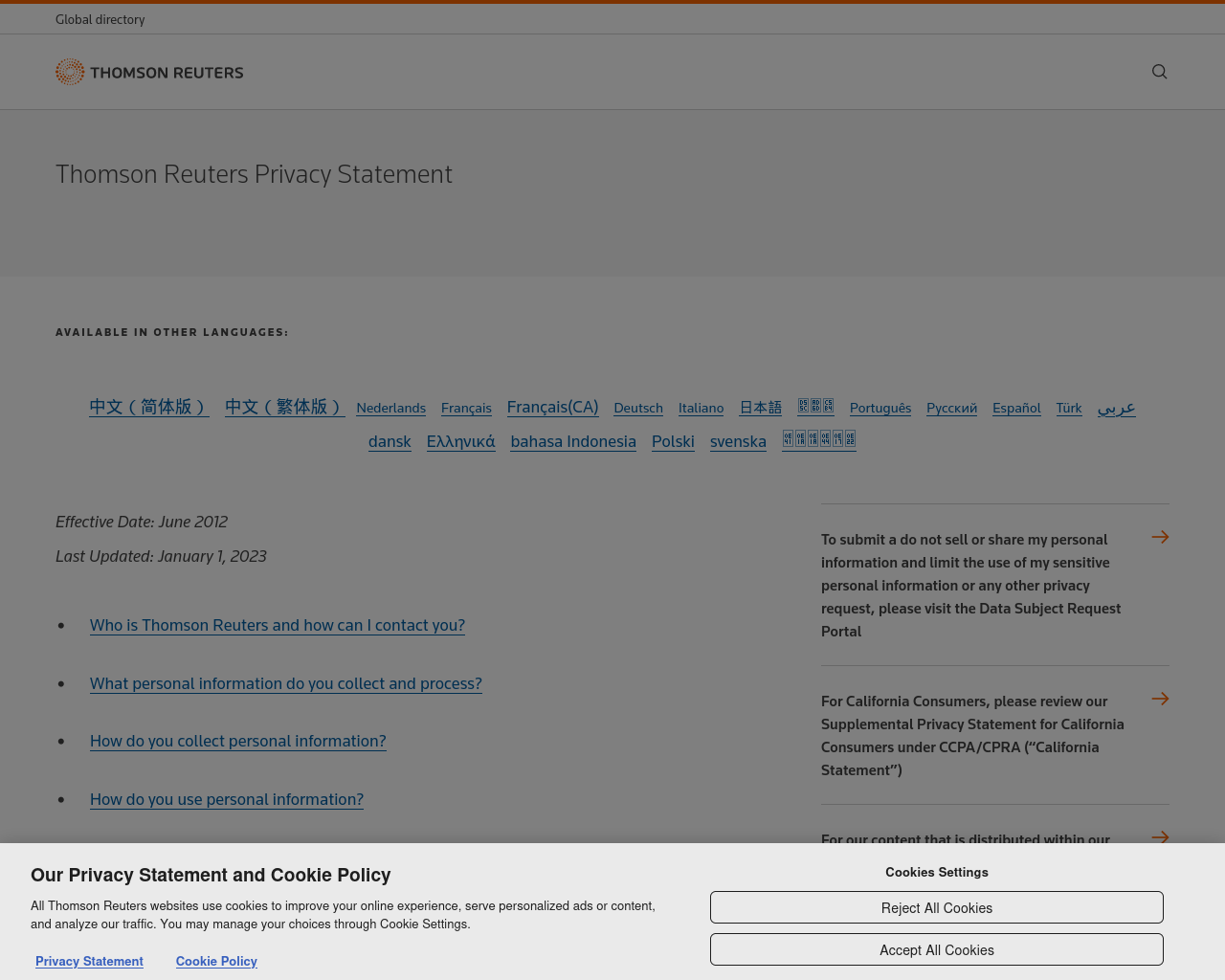Click the search magnifier icon
The width and height of the screenshot is (1225, 980).
point(1159,72)
